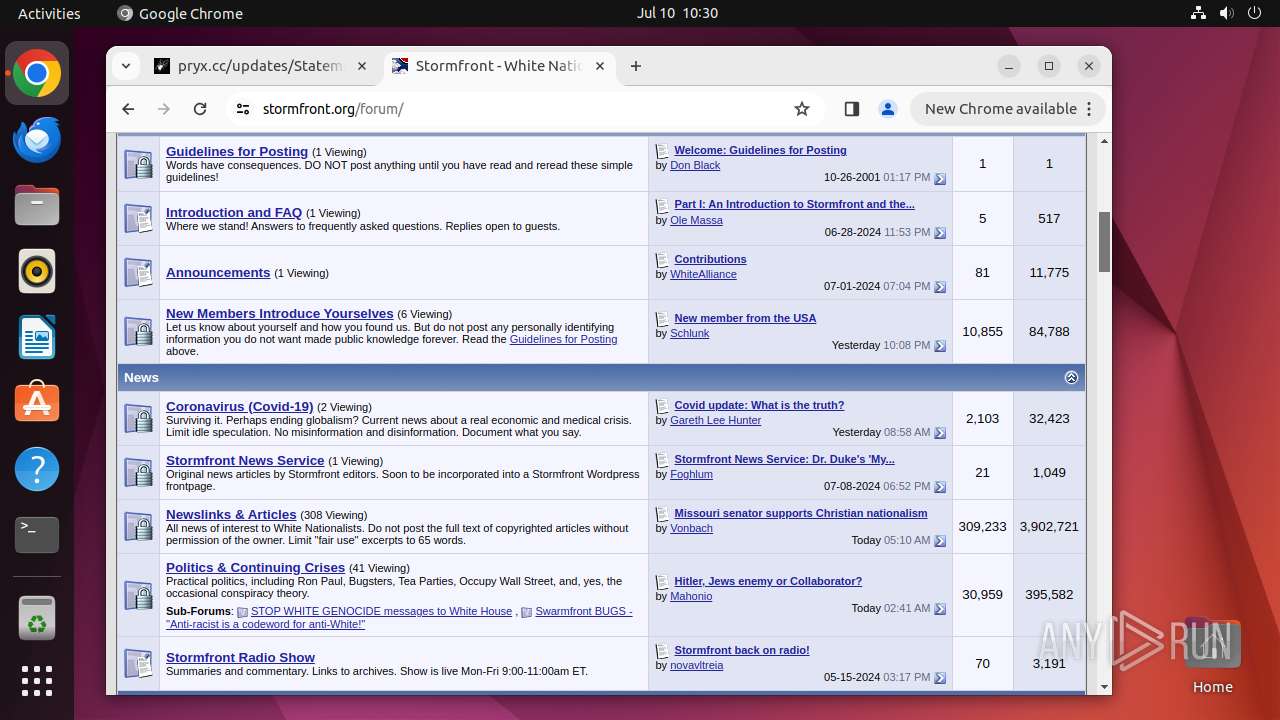Bookmark this page with the star icon
The height and width of the screenshot is (720, 1280).
[802, 109]
